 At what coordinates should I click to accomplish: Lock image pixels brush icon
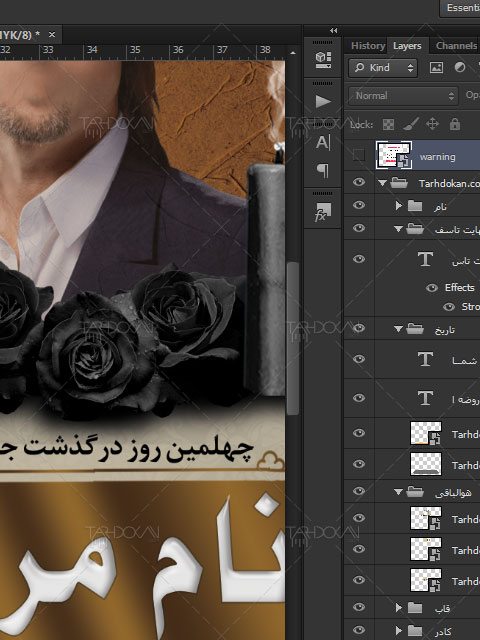tap(410, 124)
